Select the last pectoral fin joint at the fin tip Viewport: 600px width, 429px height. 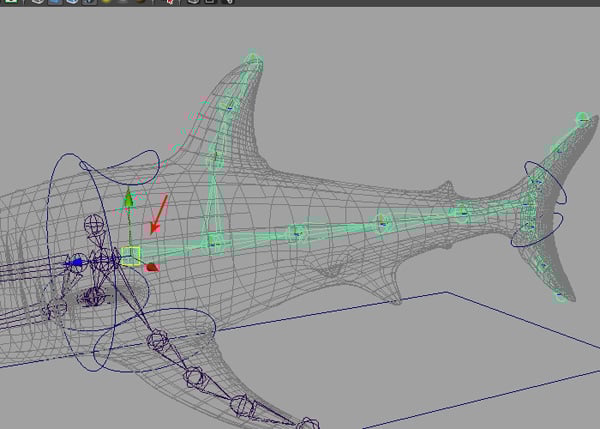(x=308, y=423)
